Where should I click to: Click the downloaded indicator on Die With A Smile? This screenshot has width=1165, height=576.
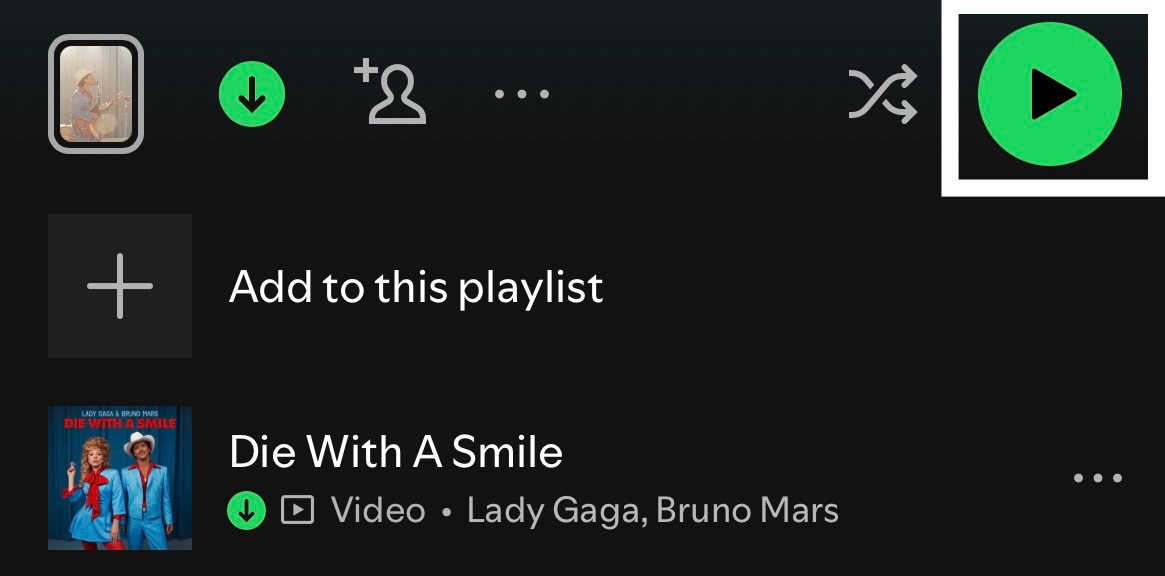click(x=247, y=511)
